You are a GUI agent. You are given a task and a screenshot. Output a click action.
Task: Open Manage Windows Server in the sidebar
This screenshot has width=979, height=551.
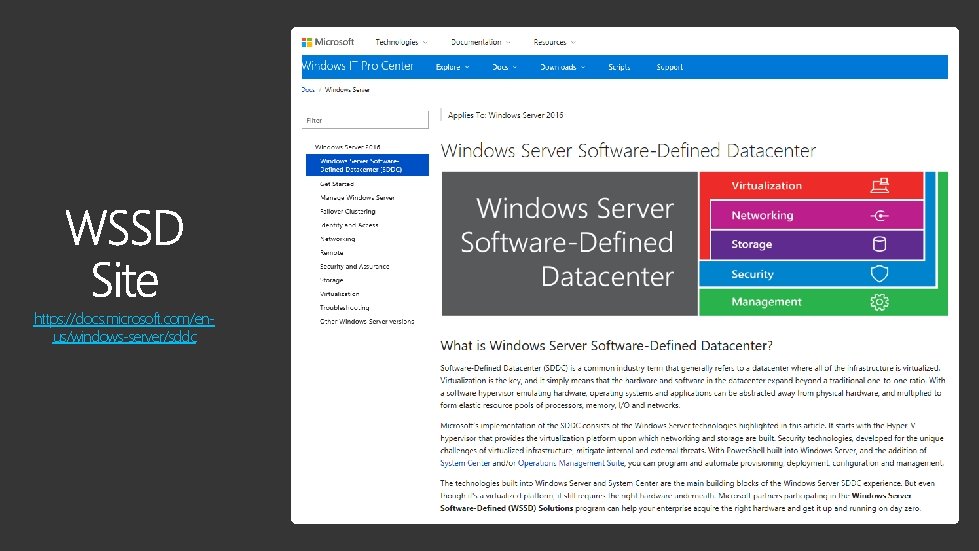[x=357, y=198]
